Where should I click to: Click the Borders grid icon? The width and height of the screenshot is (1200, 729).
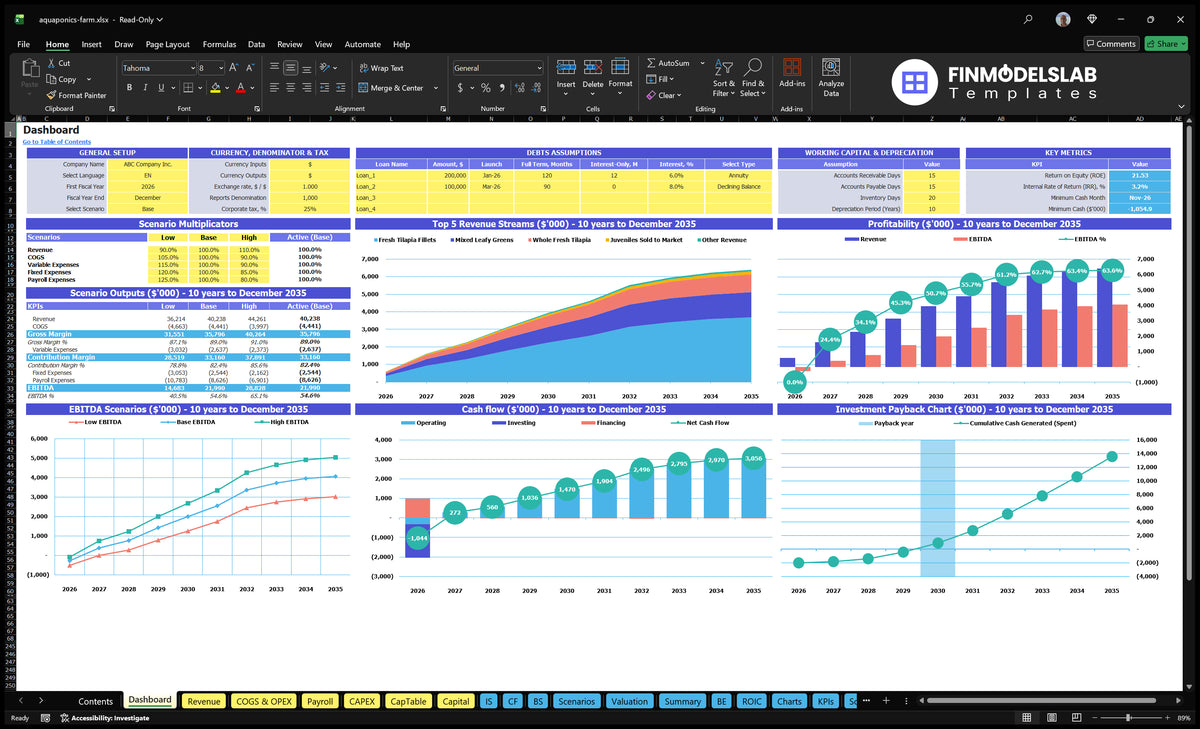(188, 88)
